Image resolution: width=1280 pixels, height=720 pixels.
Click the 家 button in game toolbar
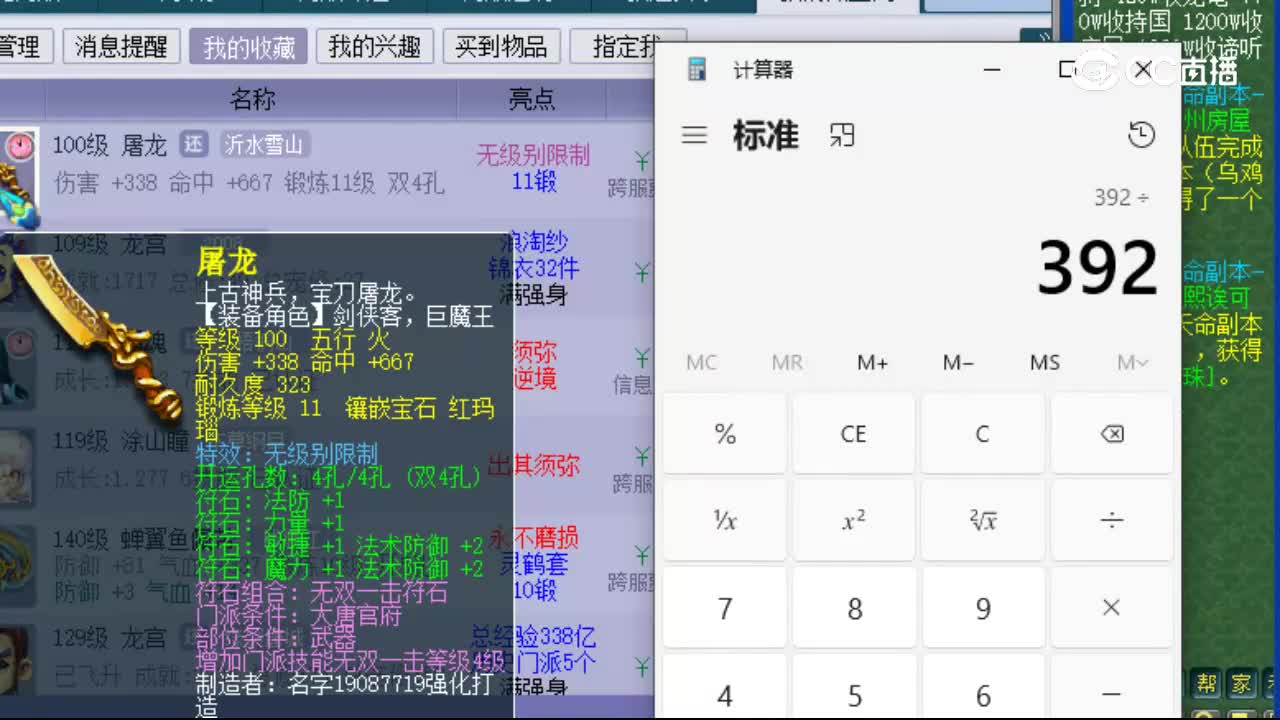click(x=1241, y=684)
